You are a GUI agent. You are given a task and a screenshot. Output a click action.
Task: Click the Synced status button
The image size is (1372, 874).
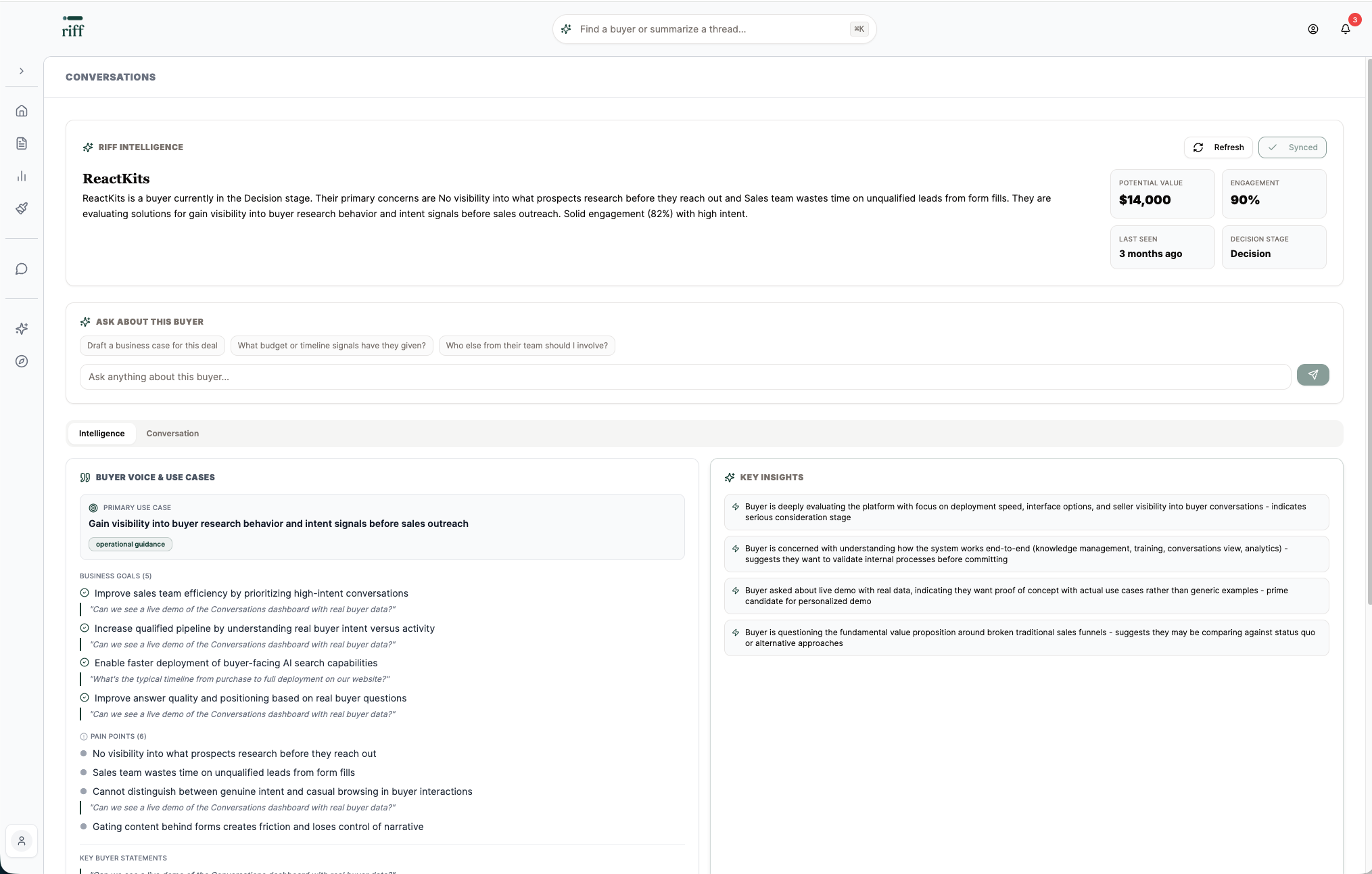coord(1292,147)
